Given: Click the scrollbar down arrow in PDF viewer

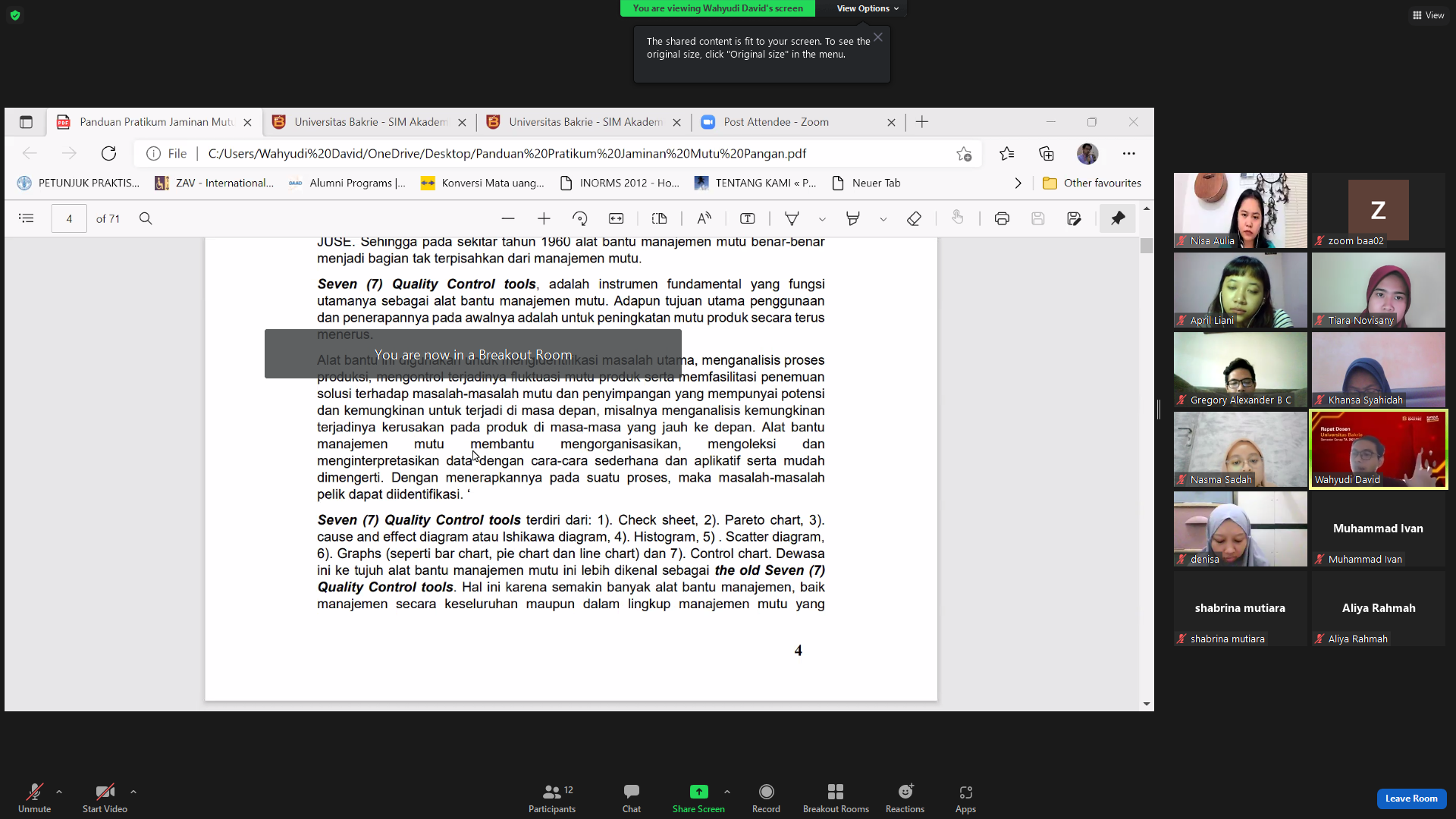Looking at the screenshot, I should pyautogui.click(x=1147, y=704).
